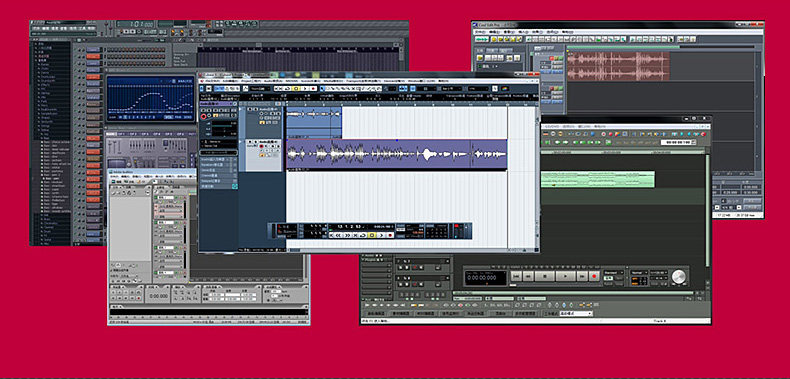The height and width of the screenshot is (379, 790).
Task: Expand Inserts section in Cubase inspector
Action: click(x=219, y=160)
